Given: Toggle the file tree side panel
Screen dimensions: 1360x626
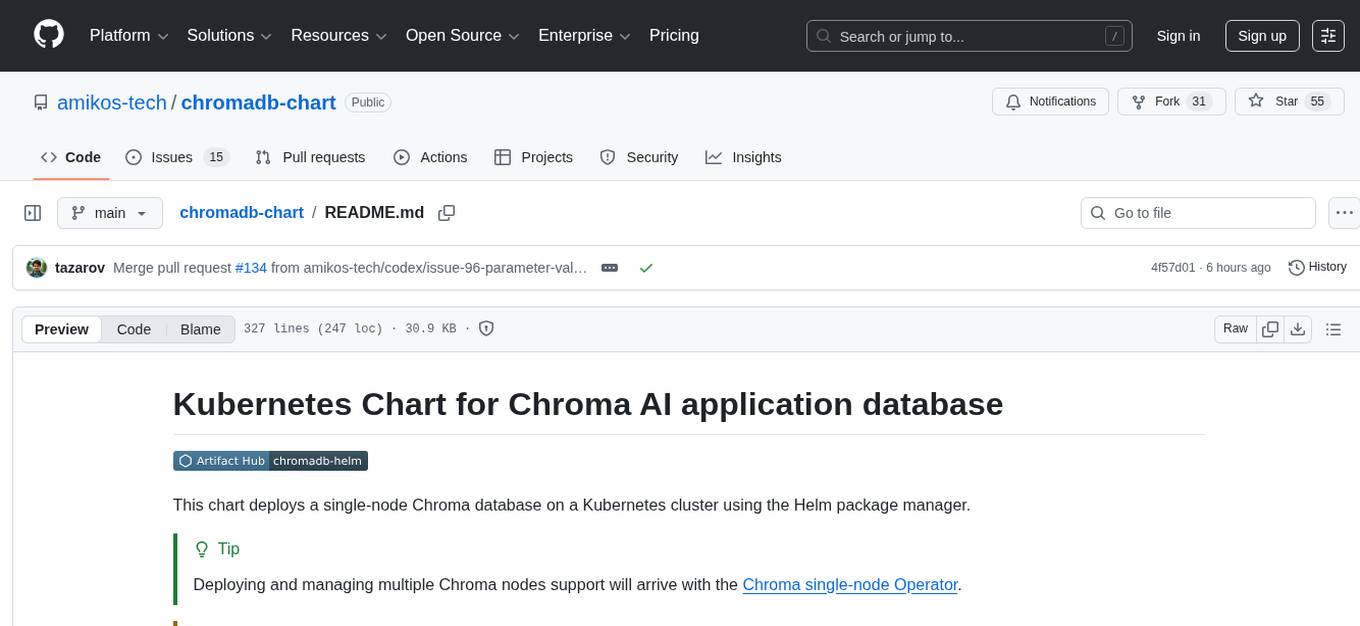Looking at the screenshot, I should [x=33, y=212].
